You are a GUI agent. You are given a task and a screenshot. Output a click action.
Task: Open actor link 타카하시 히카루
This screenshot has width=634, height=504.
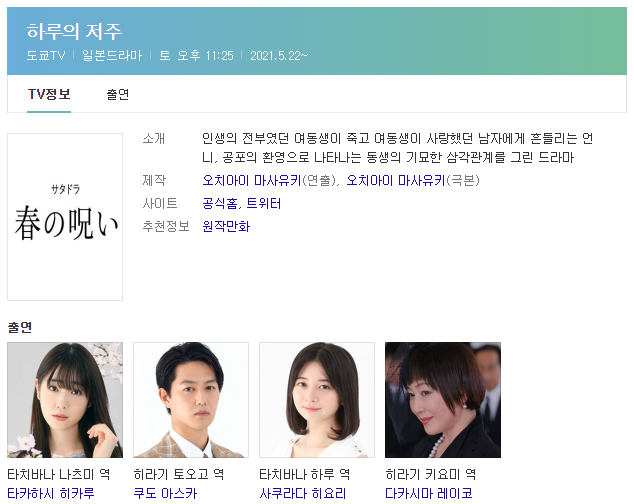click(x=51, y=493)
